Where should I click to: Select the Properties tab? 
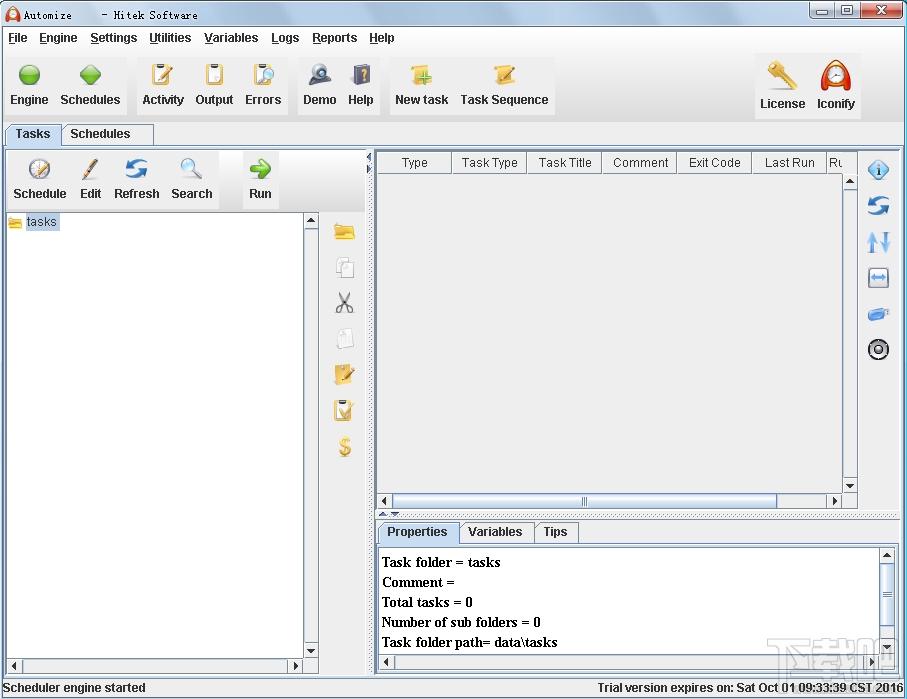[417, 532]
